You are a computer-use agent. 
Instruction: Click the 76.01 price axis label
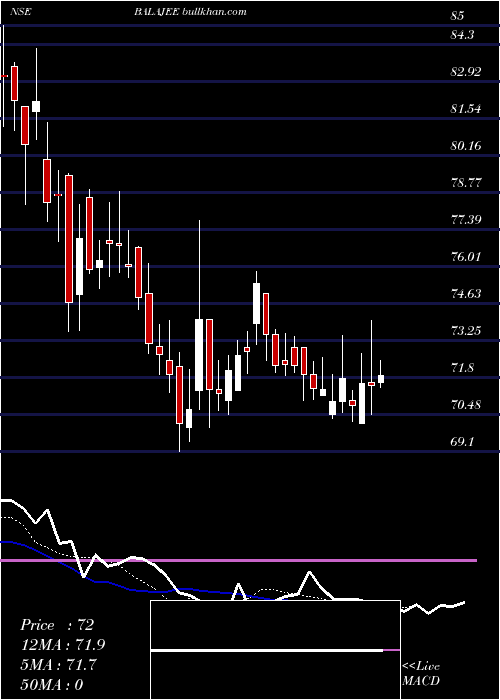466,257
